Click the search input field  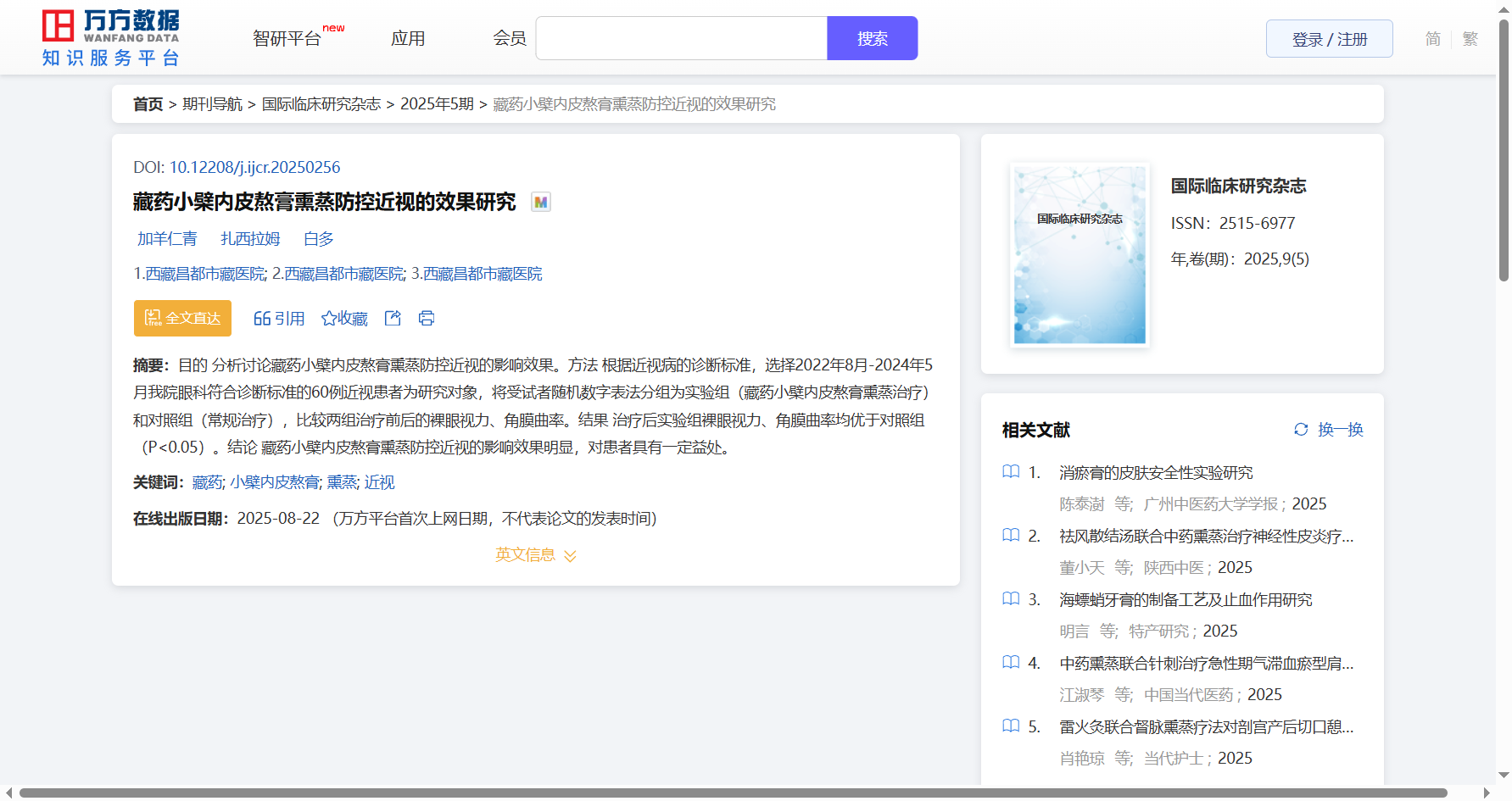(681, 39)
